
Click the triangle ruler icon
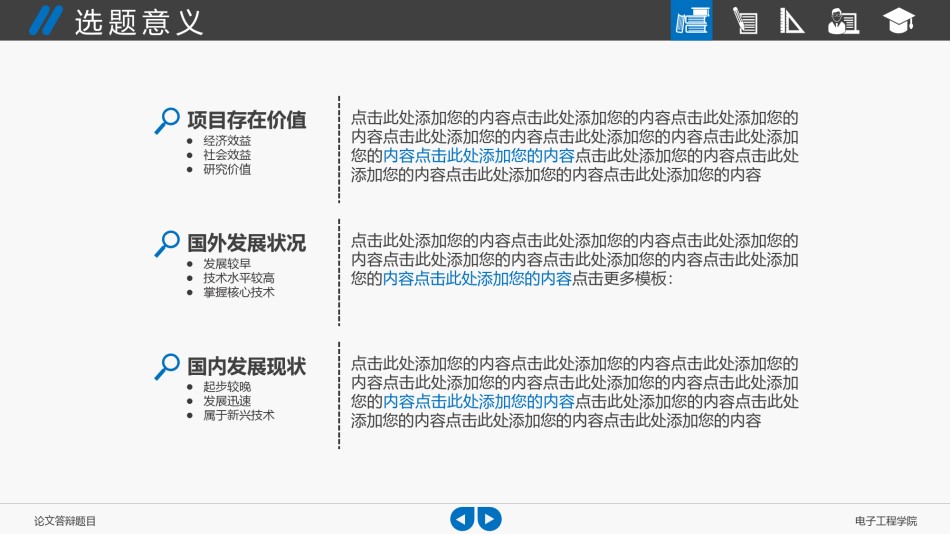[x=791, y=21]
